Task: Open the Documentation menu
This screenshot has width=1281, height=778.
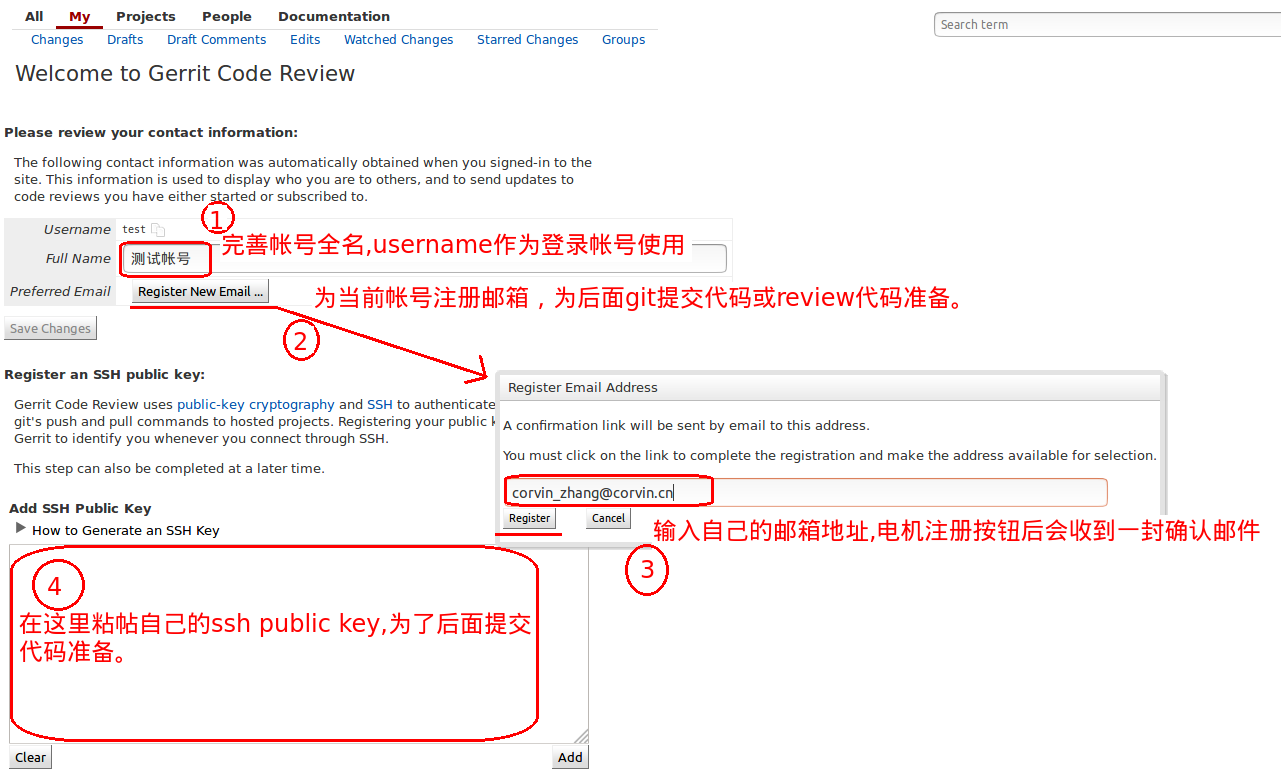Action: (334, 16)
